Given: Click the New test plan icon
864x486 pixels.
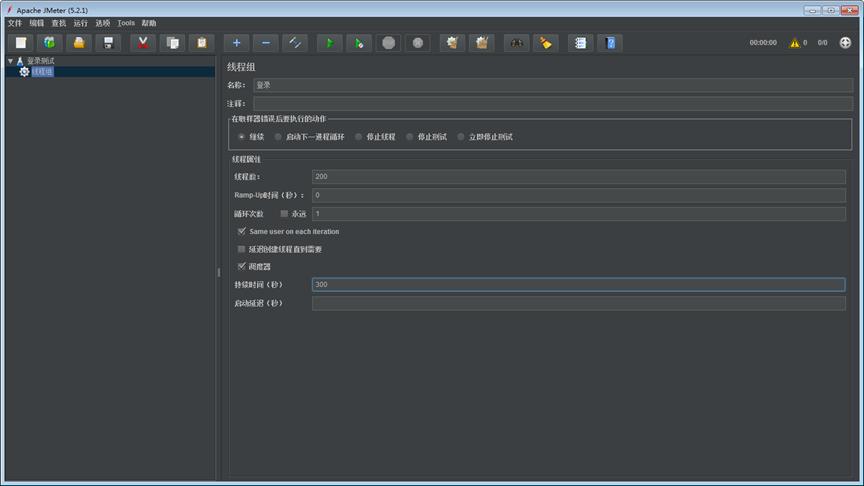Looking at the screenshot, I should click(x=20, y=43).
